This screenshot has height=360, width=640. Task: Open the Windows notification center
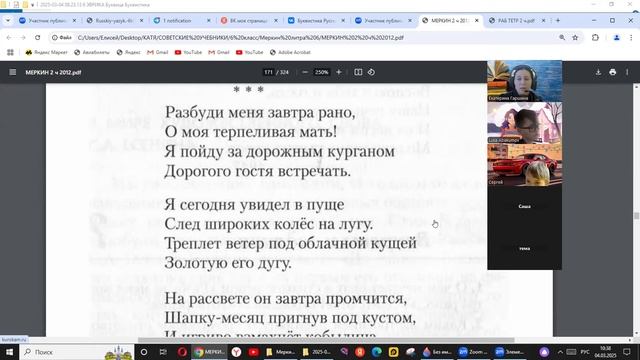pos(627,352)
